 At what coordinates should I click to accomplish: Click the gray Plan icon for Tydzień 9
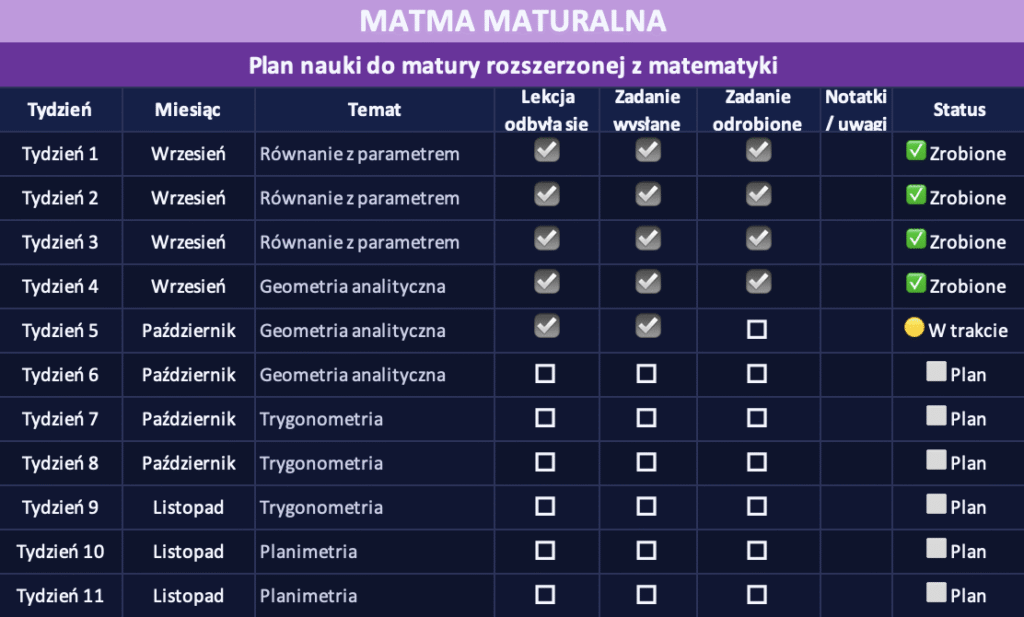click(x=936, y=504)
